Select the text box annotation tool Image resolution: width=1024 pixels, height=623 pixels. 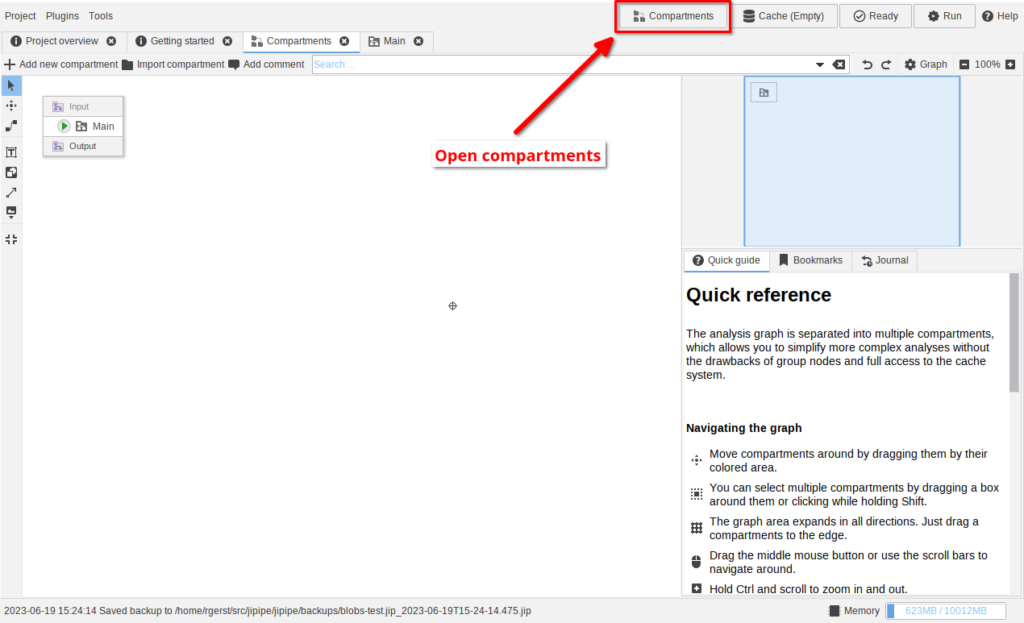click(x=11, y=152)
